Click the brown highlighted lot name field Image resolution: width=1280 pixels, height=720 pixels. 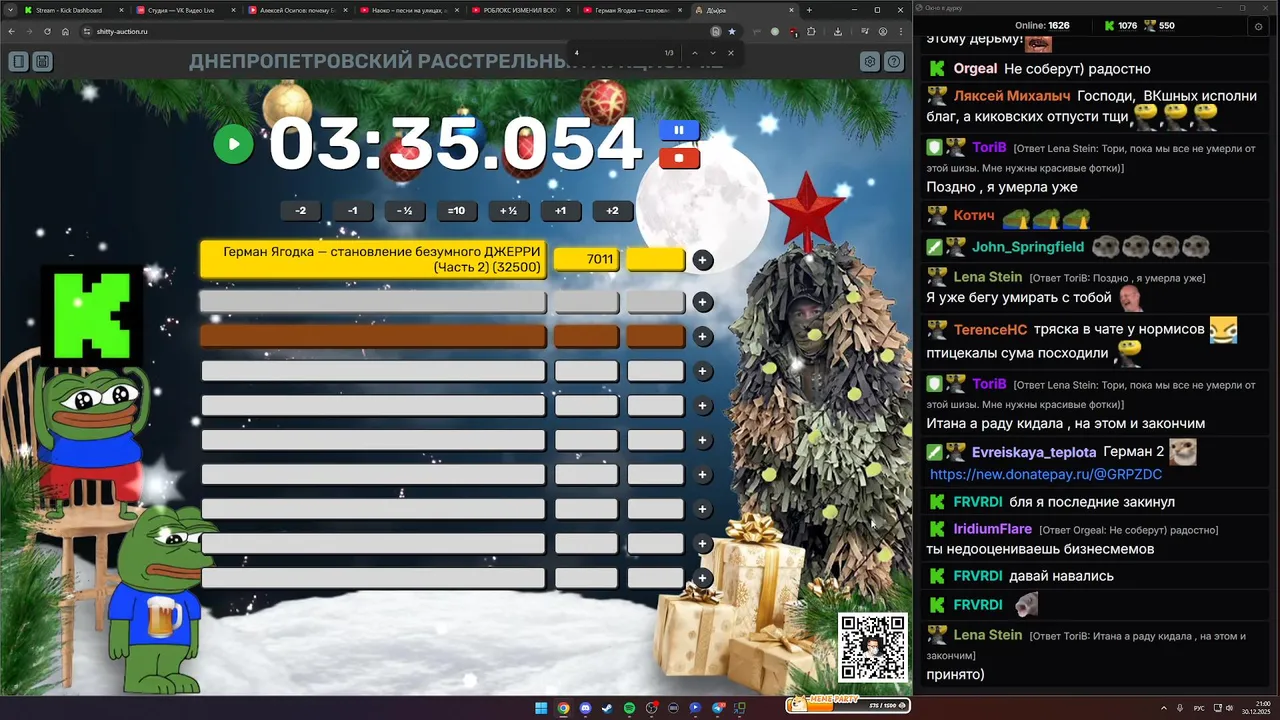click(374, 336)
